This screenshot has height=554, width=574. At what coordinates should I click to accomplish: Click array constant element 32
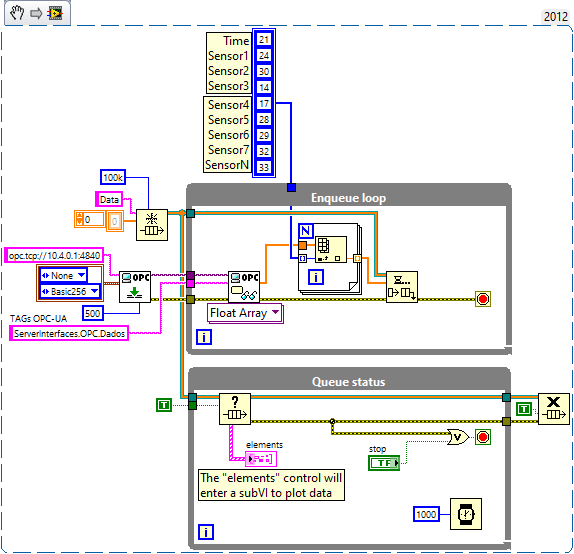(264, 151)
